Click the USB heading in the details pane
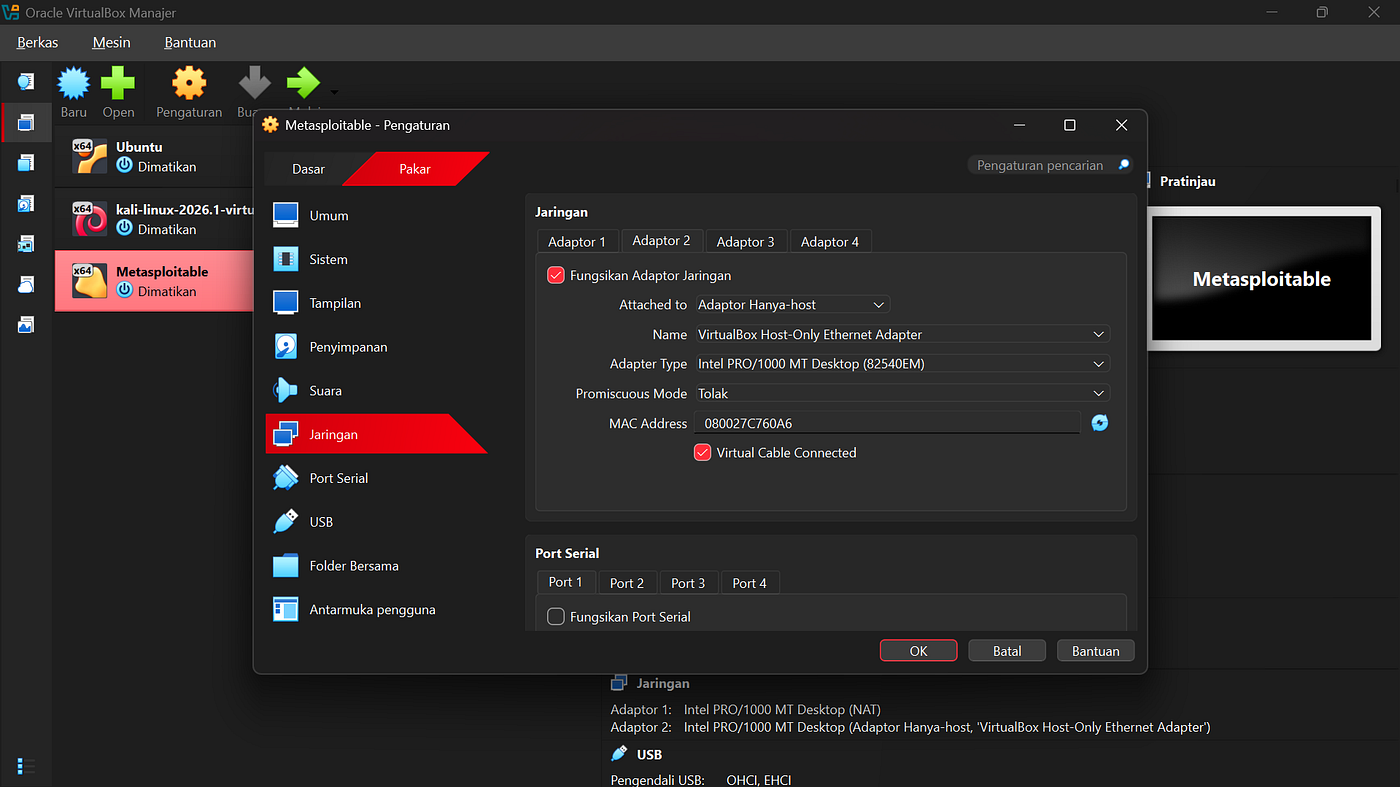Screen dimensions: 1400x787 (x=649, y=755)
